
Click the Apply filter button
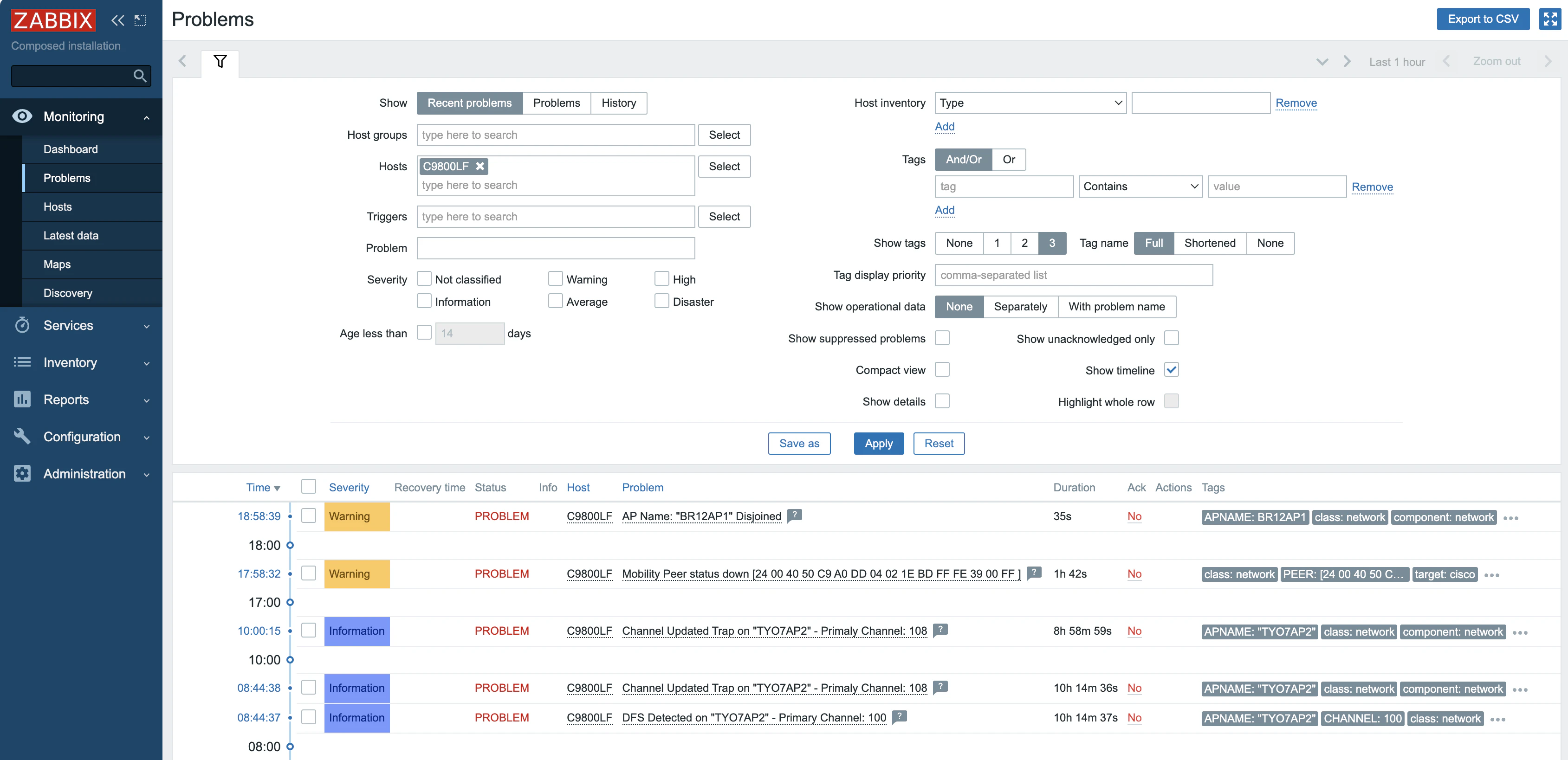point(878,444)
